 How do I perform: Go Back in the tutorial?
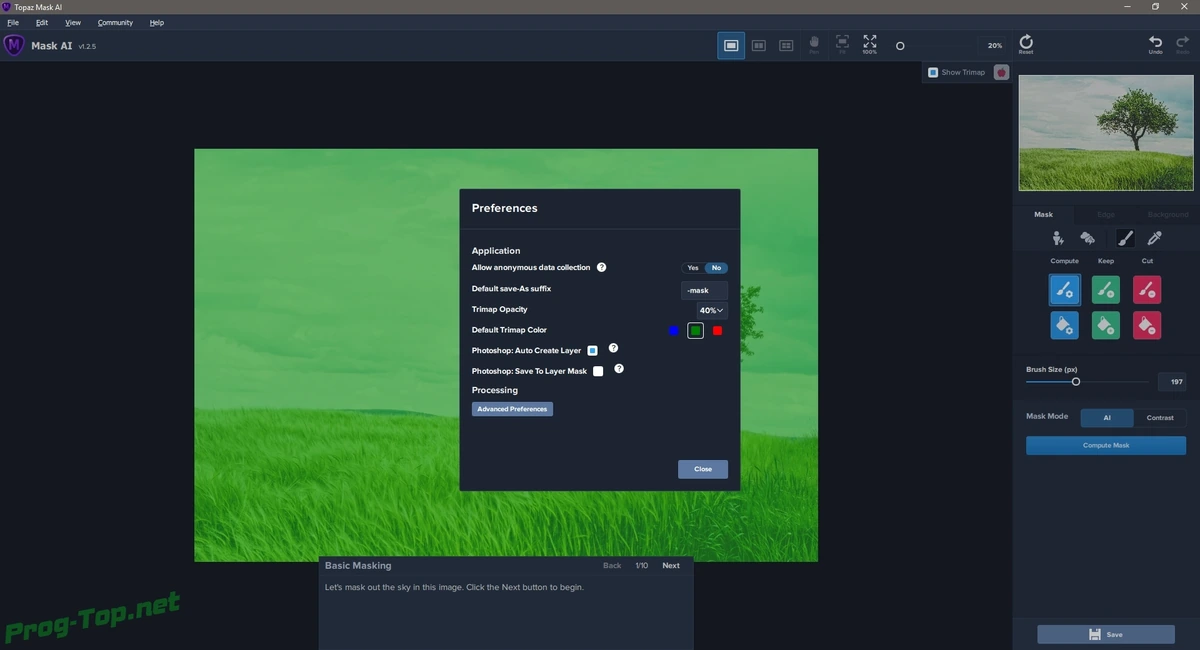[x=612, y=565]
